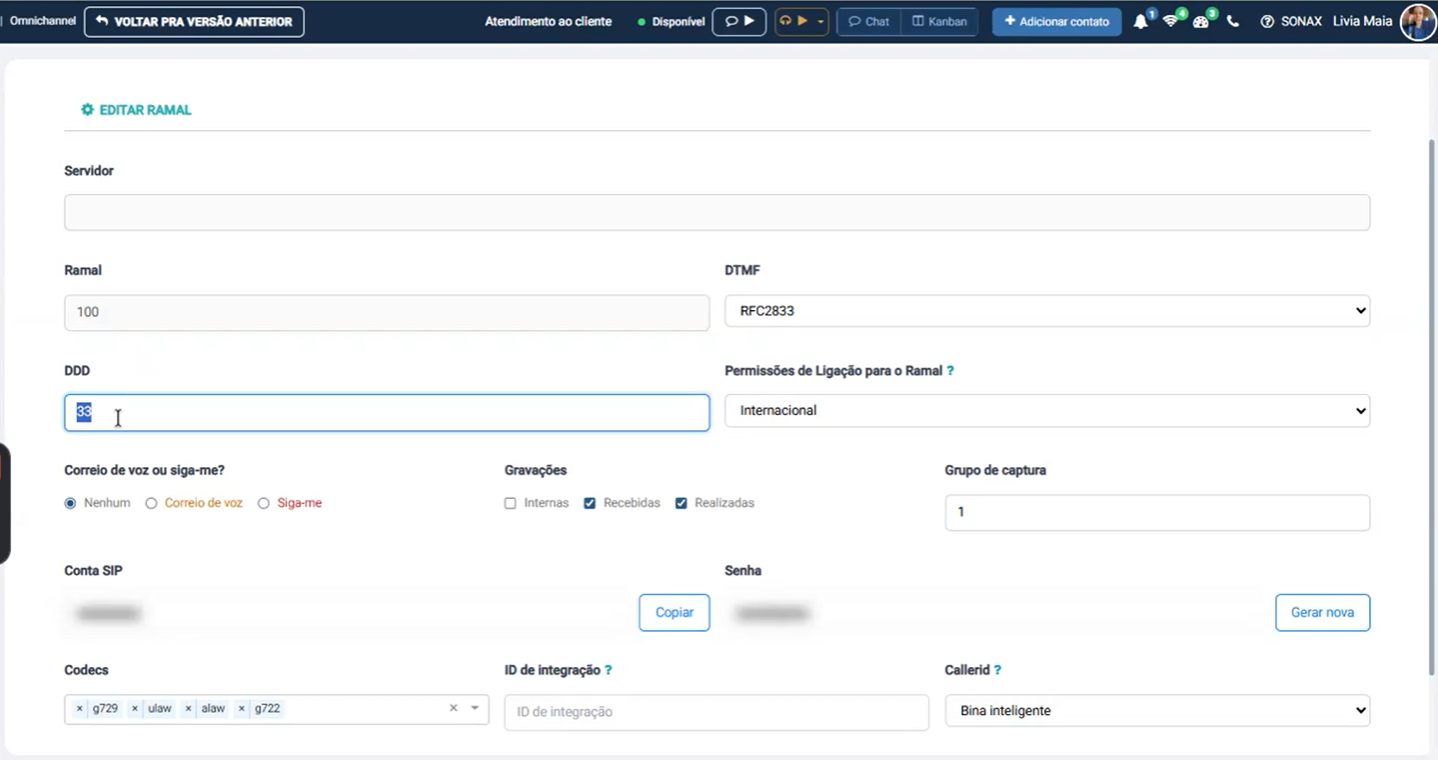The width and height of the screenshot is (1438, 760).
Task: Open Livia Maia's profile avatar
Action: click(x=1417, y=21)
